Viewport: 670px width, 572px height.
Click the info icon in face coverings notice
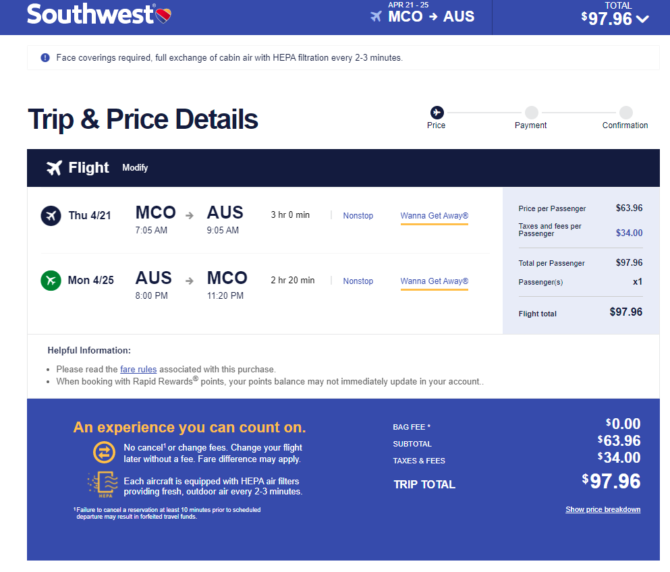coord(45,58)
